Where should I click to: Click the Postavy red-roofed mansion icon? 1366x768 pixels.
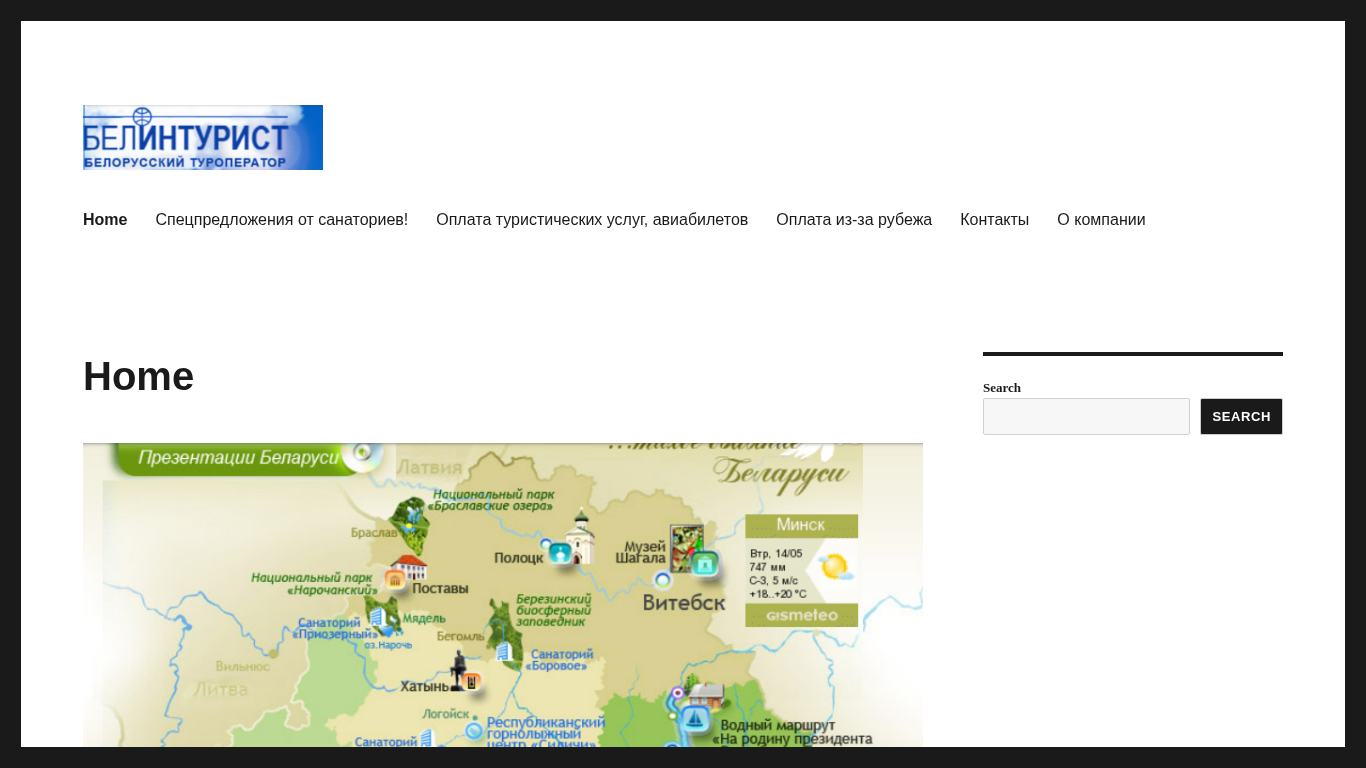(x=408, y=567)
